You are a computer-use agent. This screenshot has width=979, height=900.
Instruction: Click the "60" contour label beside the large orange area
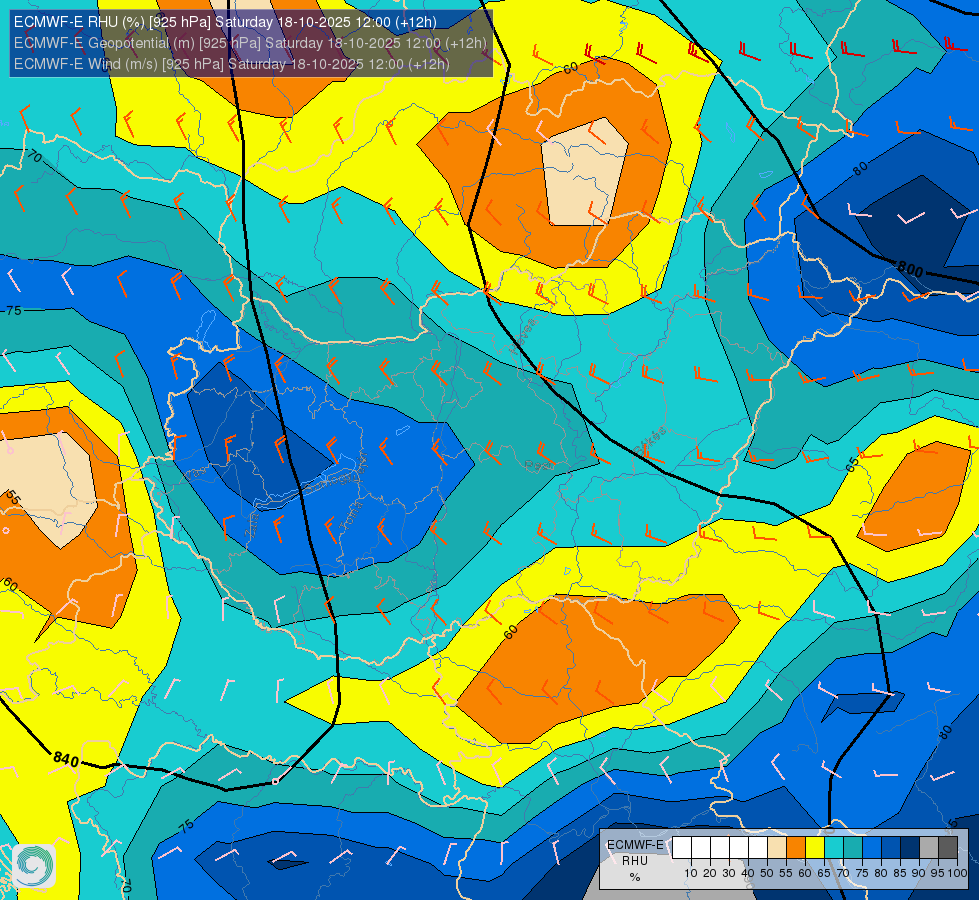click(x=511, y=632)
